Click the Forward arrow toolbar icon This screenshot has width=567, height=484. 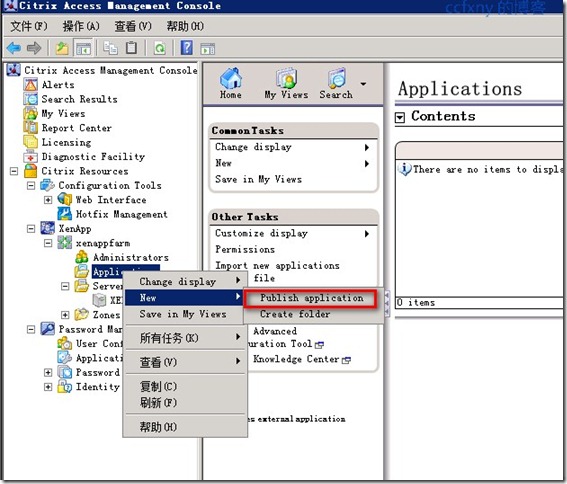tap(34, 48)
